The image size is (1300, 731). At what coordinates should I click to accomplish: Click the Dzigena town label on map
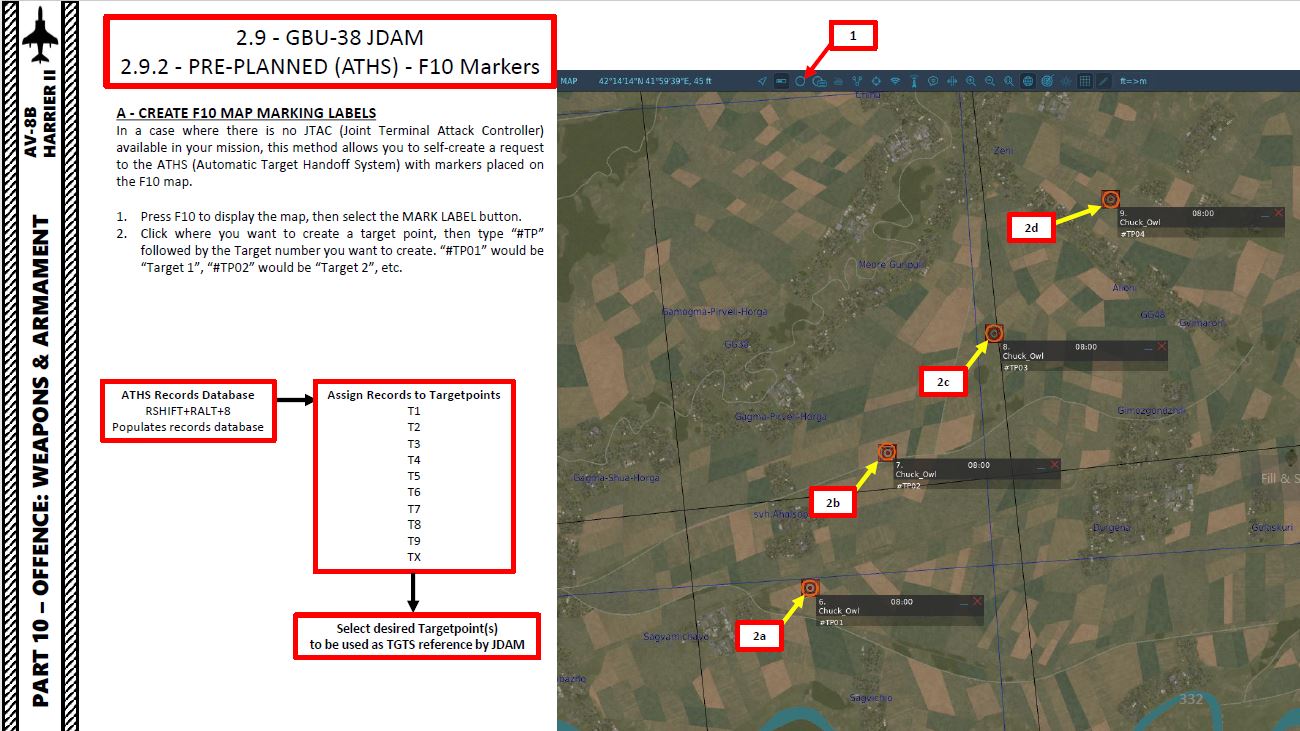[1111, 527]
